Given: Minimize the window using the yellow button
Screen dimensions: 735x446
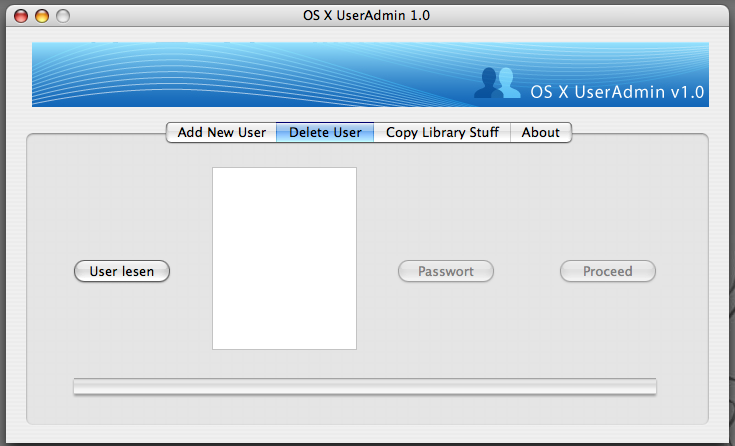Looking at the screenshot, I should click(42, 16).
